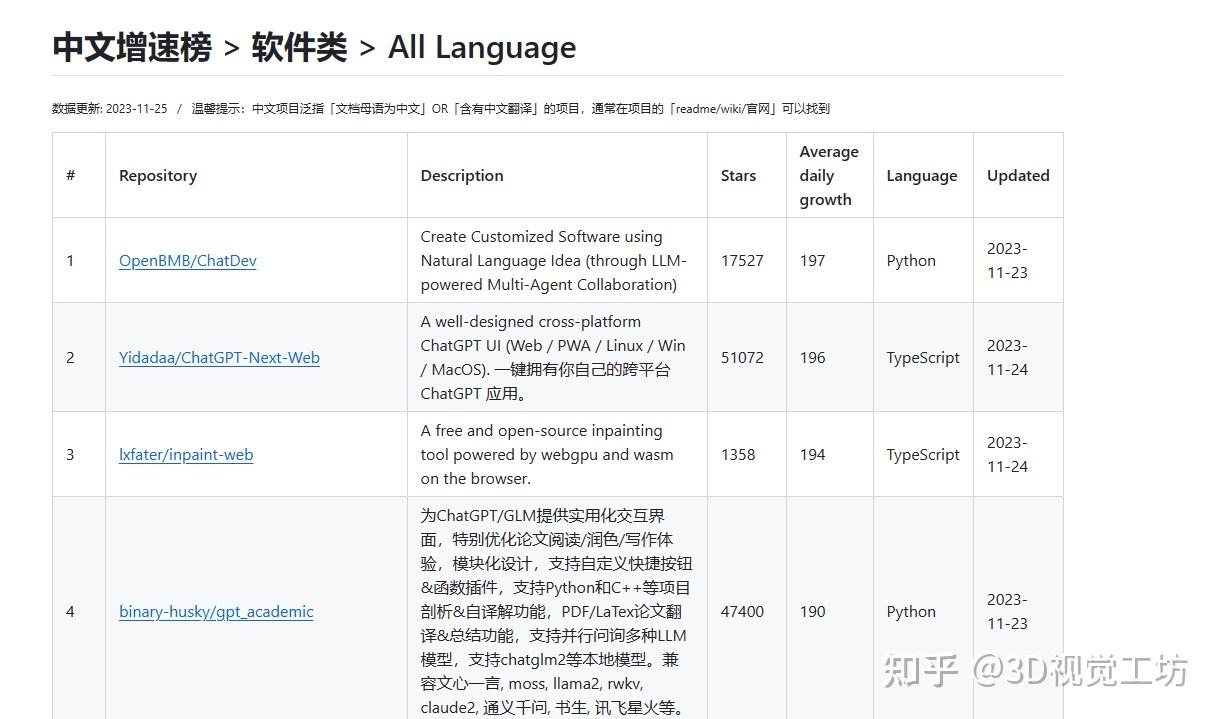1219x719 pixels.
Task: Click inpaint-web's update date 2023-11-24
Action: click(1008, 454)
